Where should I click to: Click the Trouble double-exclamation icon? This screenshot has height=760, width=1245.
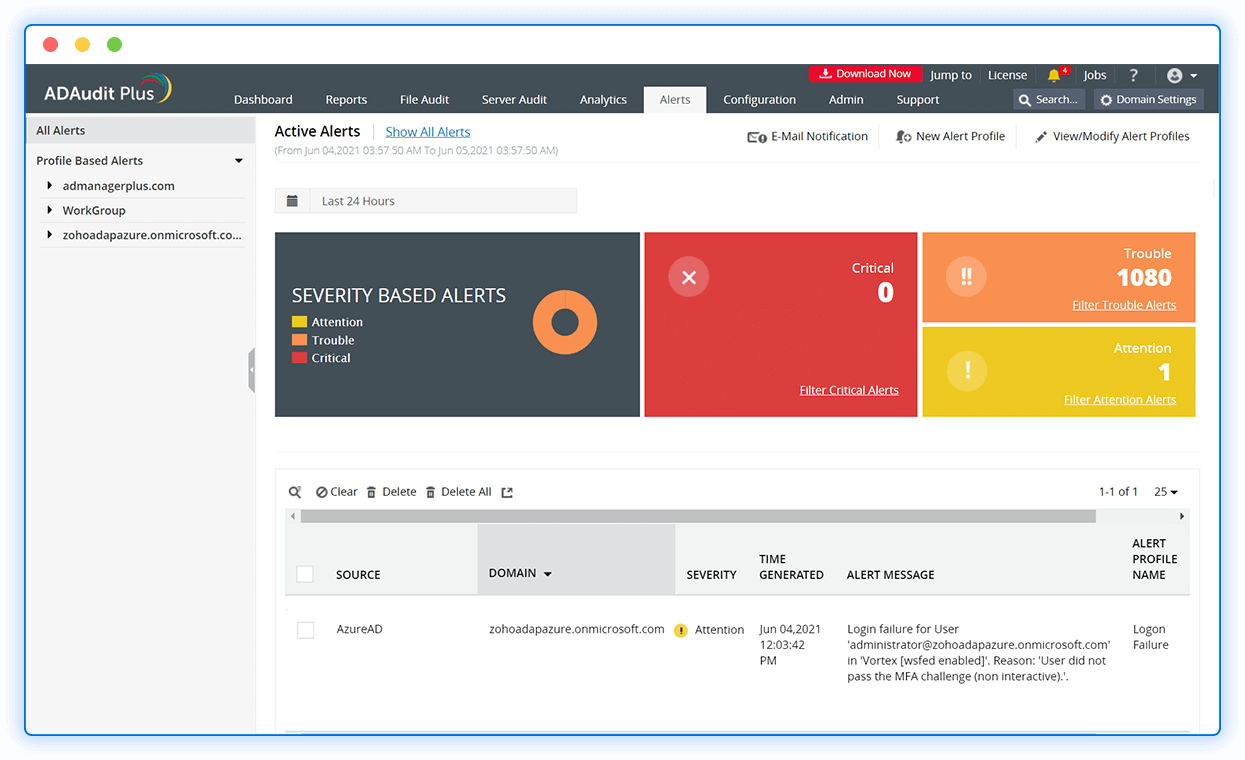click(966, 277)
